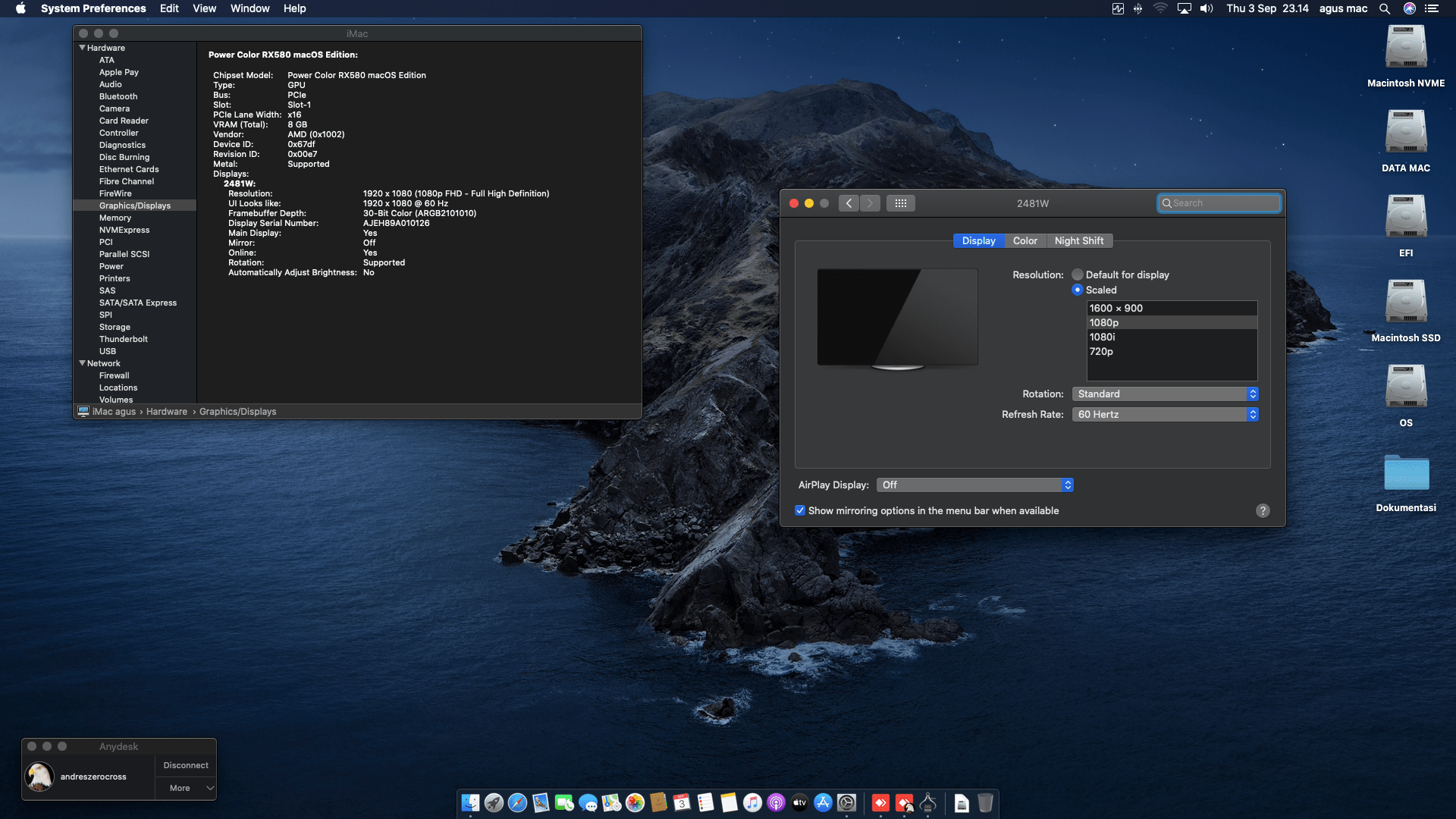Open Launchpad from the Dock
The height and width of the screenshot is (819, 1456).
(x=494, y=802)
